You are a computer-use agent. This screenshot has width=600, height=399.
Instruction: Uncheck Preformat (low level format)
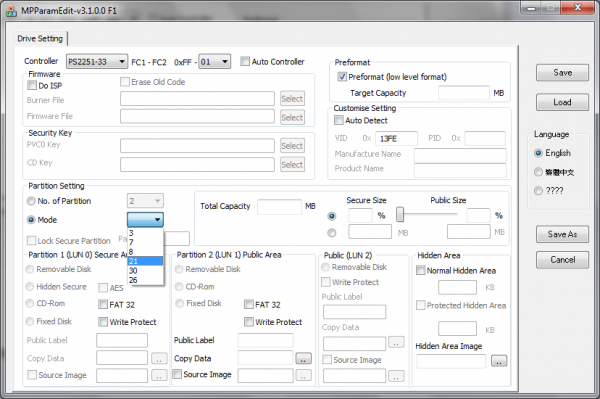(342, 77)
